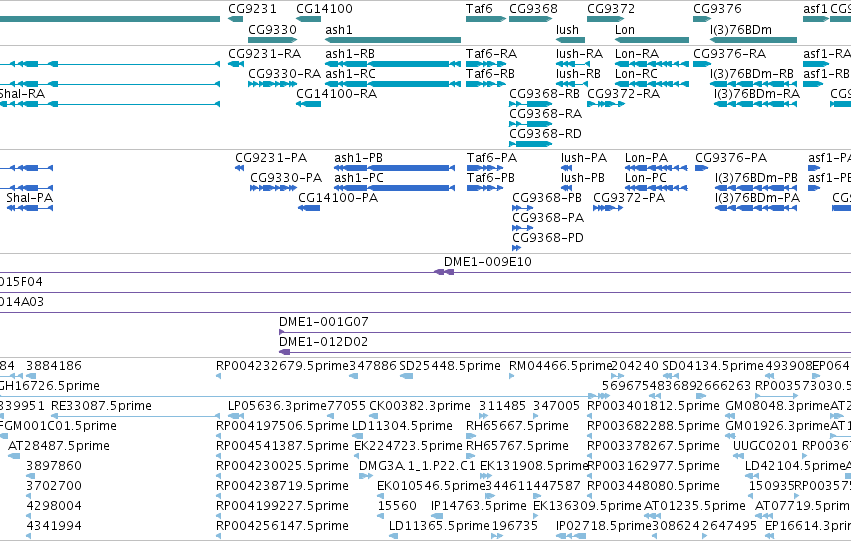Open EST AT28487.5prime

point(59,446)
